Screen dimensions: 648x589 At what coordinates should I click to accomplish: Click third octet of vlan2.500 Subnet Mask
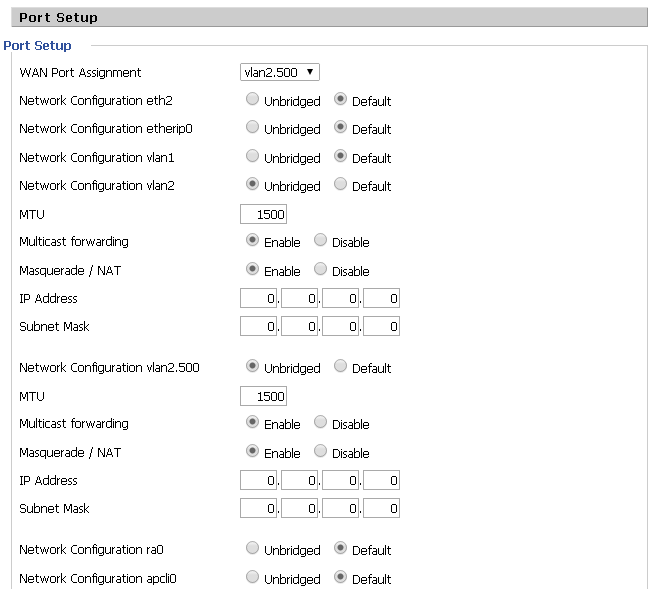[341, 508]
